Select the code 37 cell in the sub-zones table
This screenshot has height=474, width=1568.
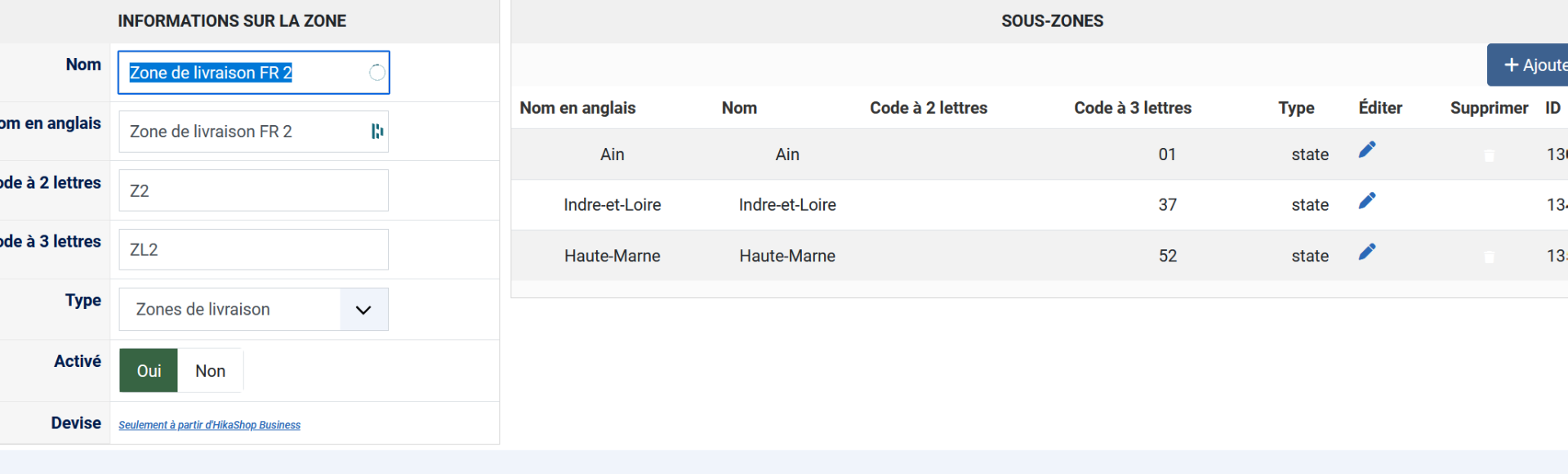1167,205
